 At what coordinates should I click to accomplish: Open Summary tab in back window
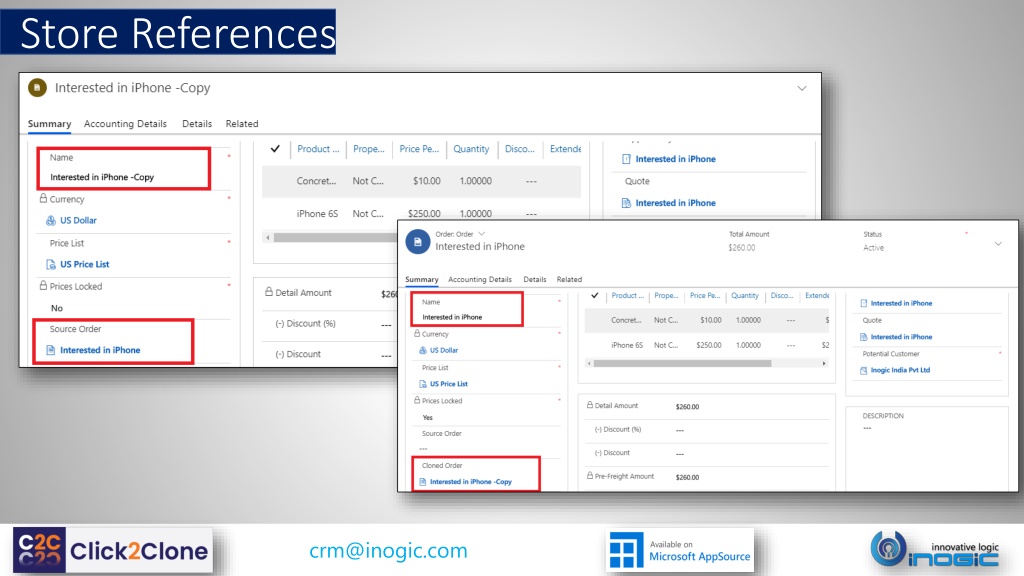50,123
